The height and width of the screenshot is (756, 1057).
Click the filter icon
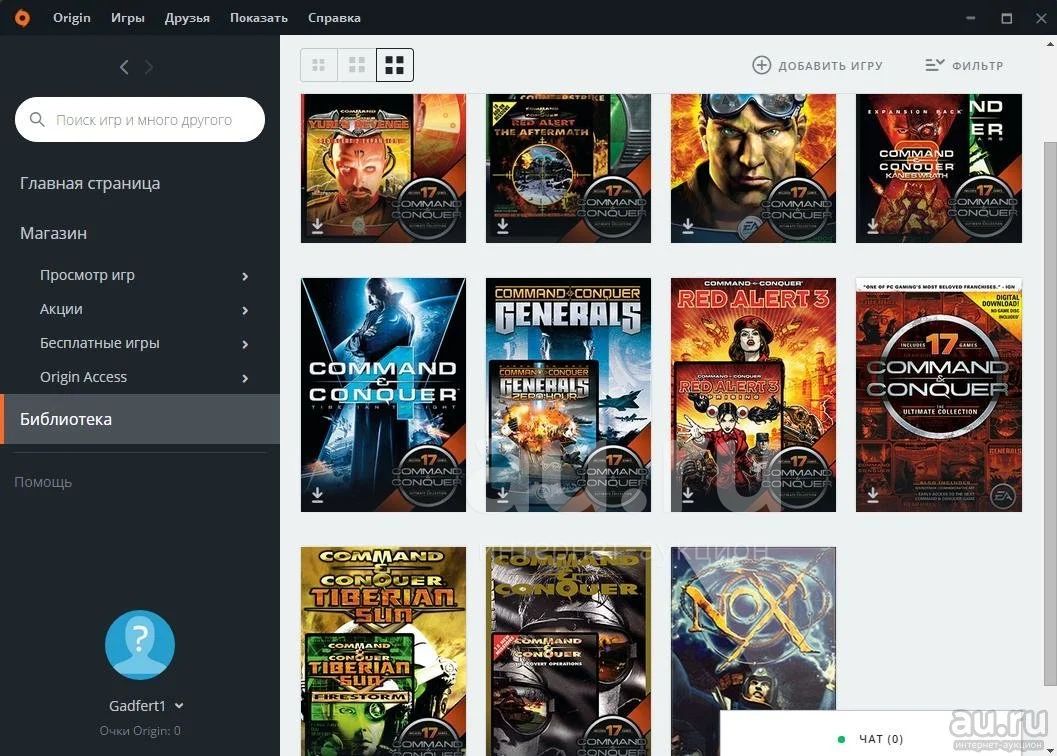(934, 65)
